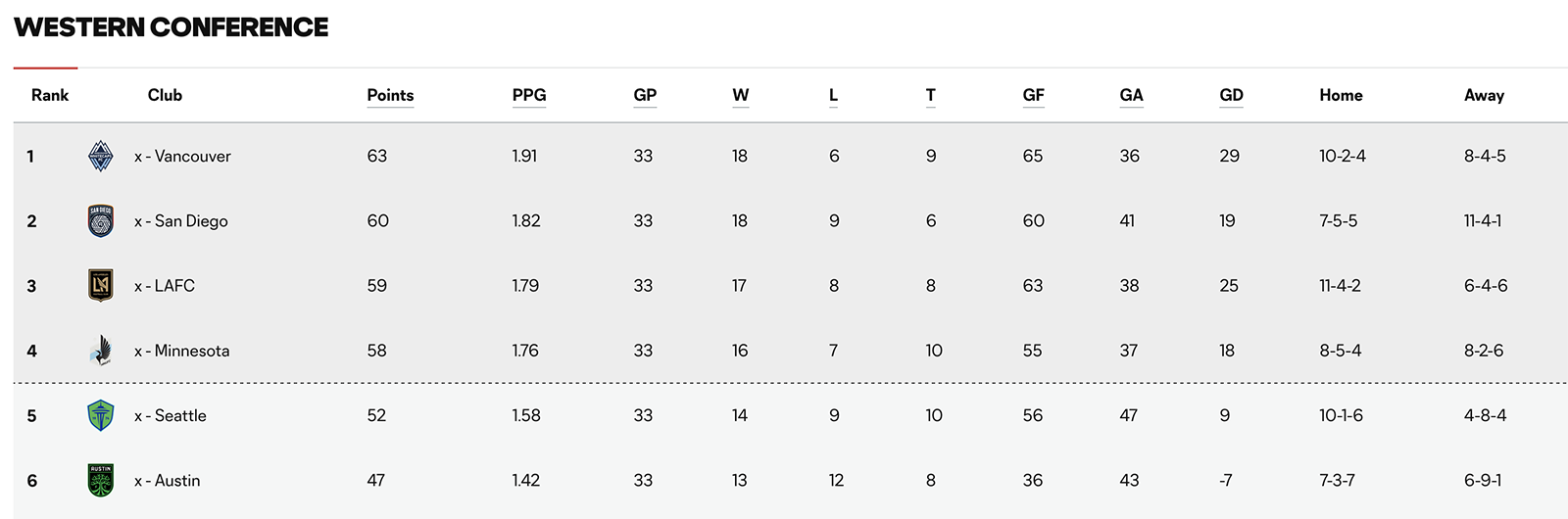Sort by GD goal difference header
The width and height of the screenshot is (1568, 519).
(x=1231, y=95)
